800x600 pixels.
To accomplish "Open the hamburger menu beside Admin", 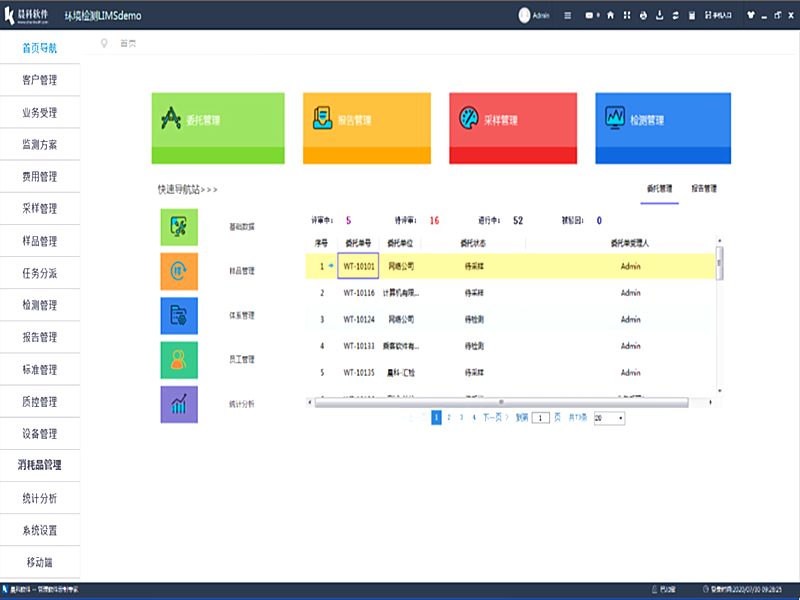I will coord(568,15).
